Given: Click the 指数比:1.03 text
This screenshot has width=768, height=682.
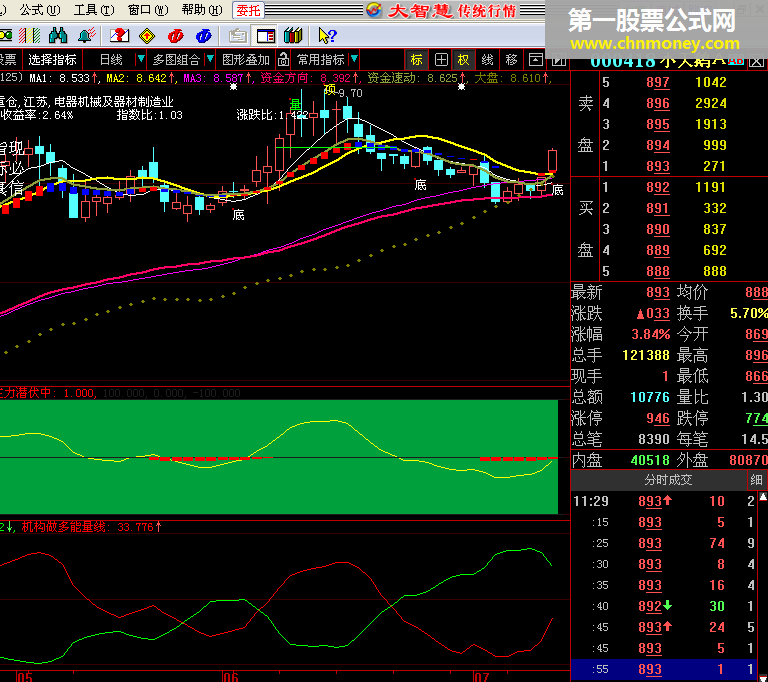Looking at the screenshot, I should coord(149,116).
